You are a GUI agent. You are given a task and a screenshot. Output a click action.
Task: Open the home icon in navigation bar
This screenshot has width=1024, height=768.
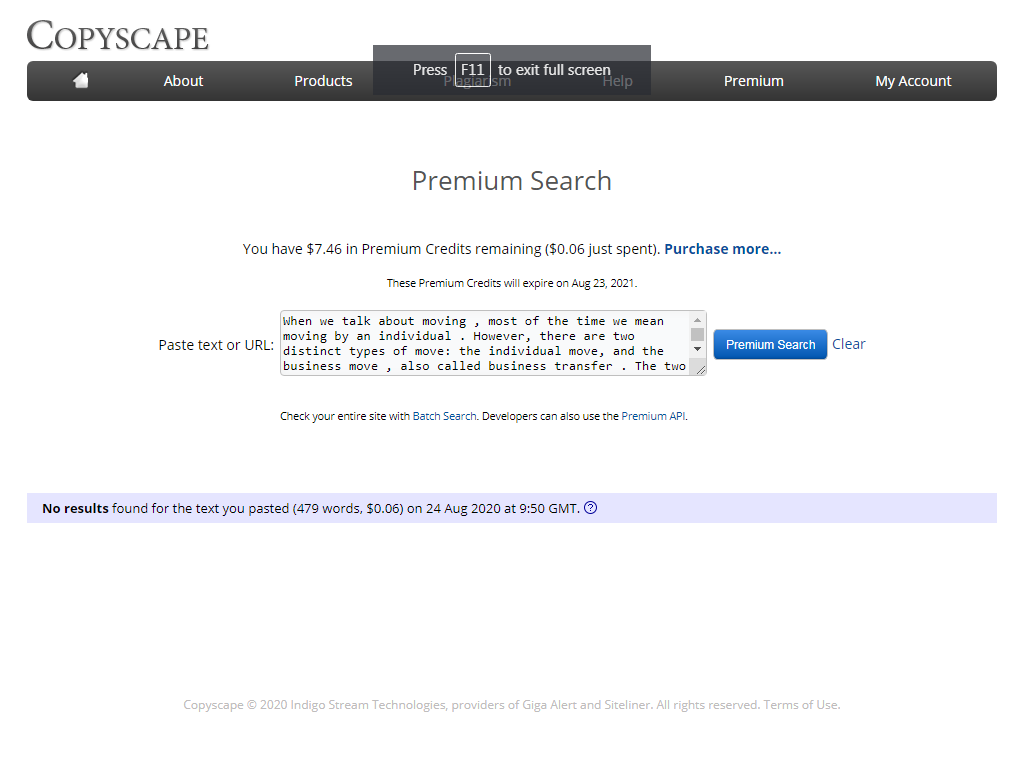pyautogui.click(x=81, y=80)
